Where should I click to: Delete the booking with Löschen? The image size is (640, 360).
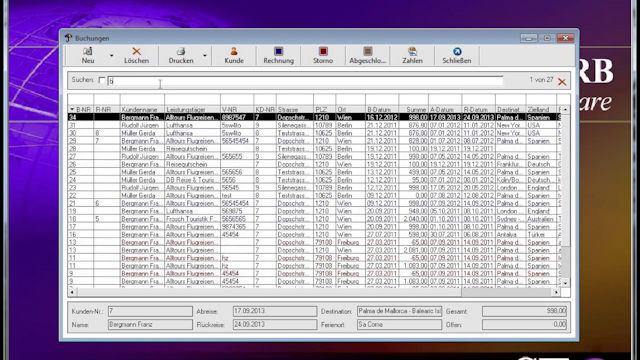click(136, 56)
